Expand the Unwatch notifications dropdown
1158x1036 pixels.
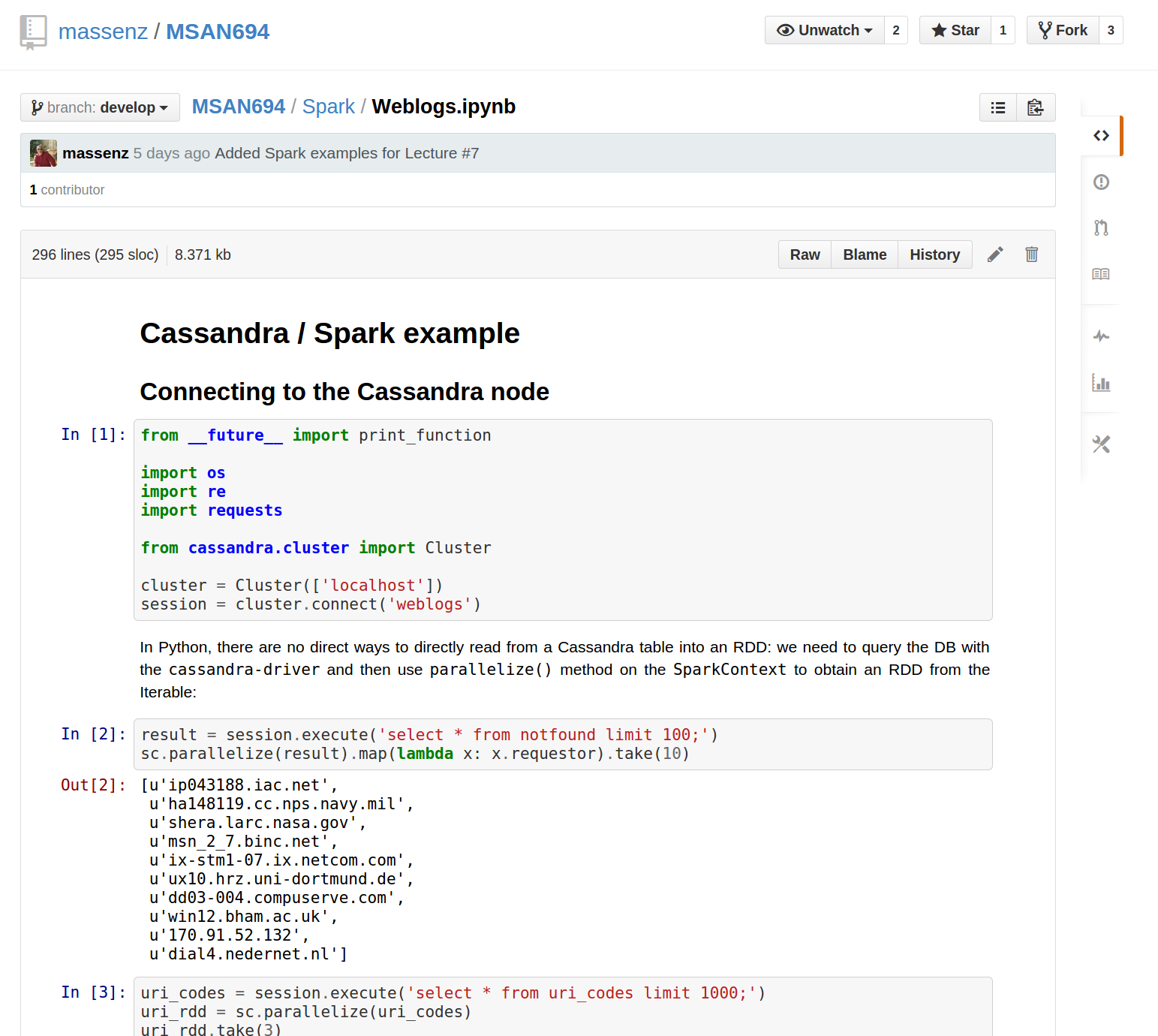click(x=825, y=30)
